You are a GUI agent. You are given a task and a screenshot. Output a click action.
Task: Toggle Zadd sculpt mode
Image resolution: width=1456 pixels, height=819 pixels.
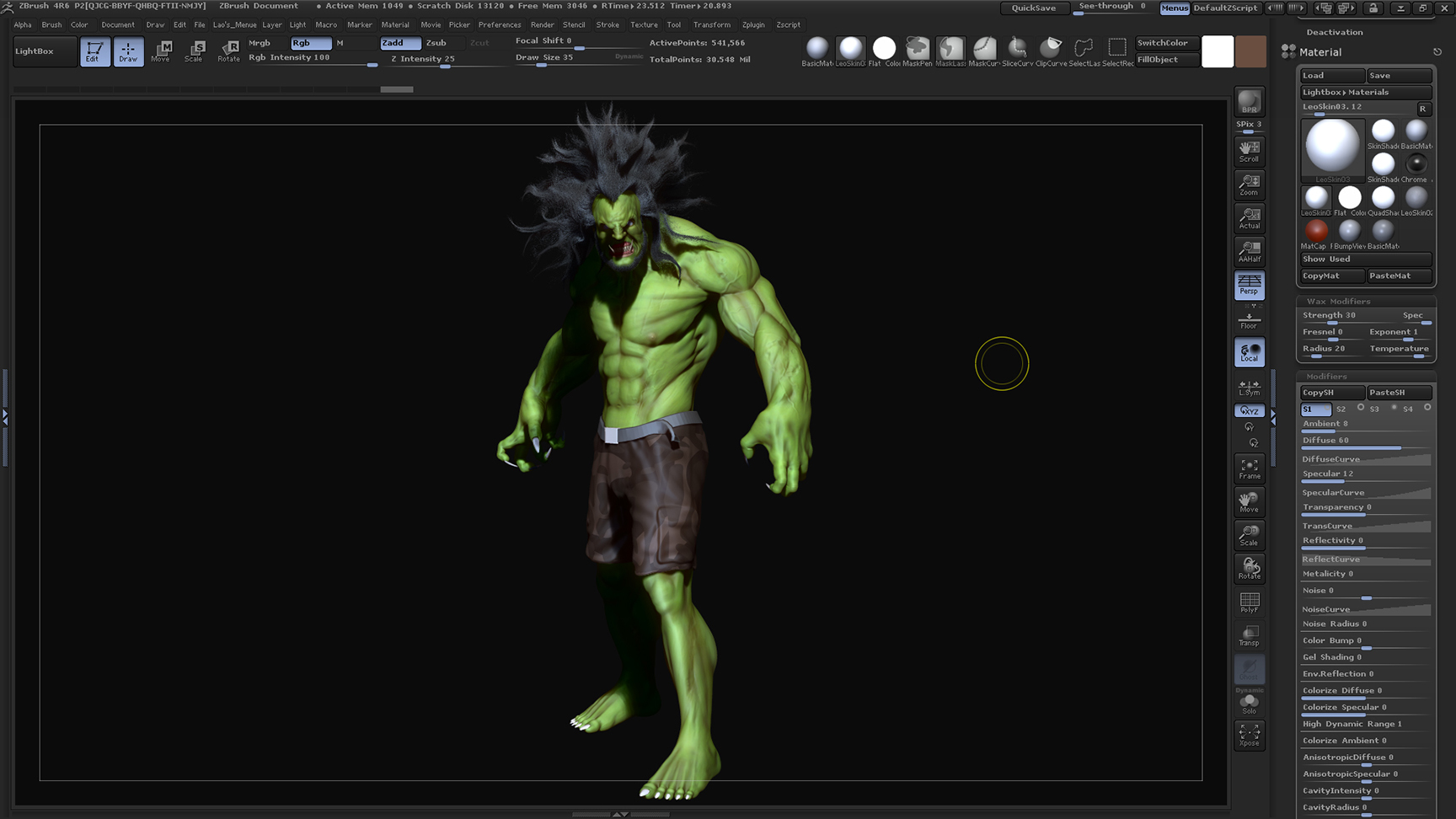tap(400, 43)
